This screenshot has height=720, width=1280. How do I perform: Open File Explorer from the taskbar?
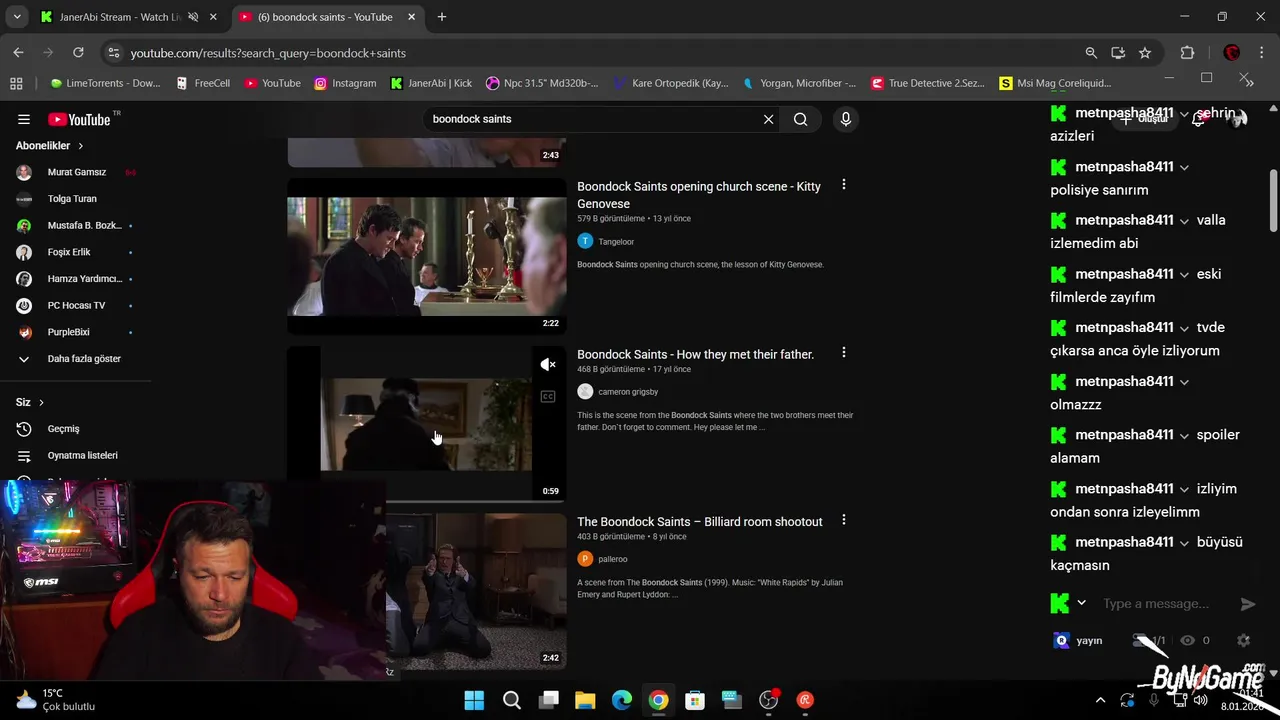point(585,700)
